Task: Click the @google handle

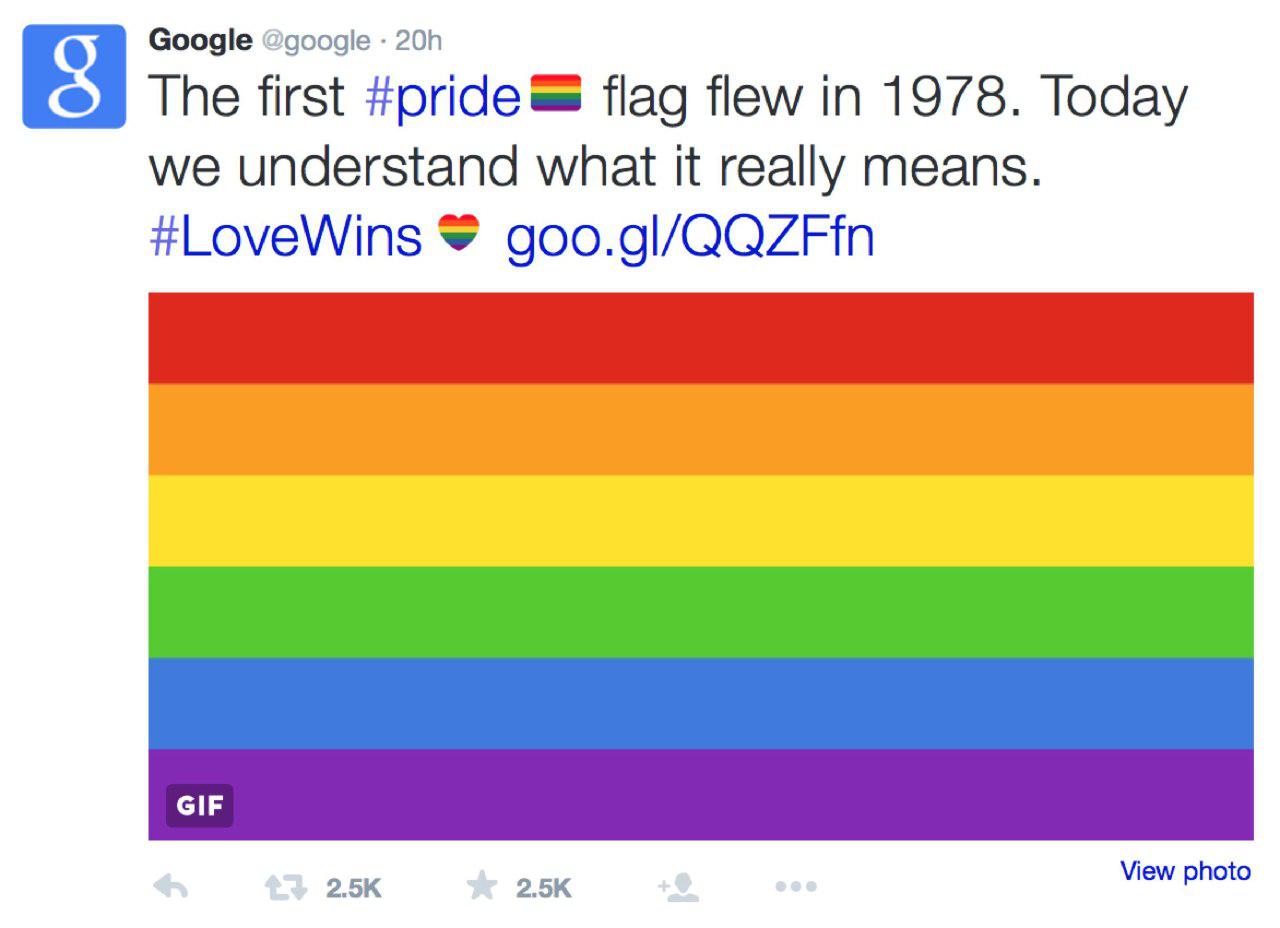Action: 315,41
